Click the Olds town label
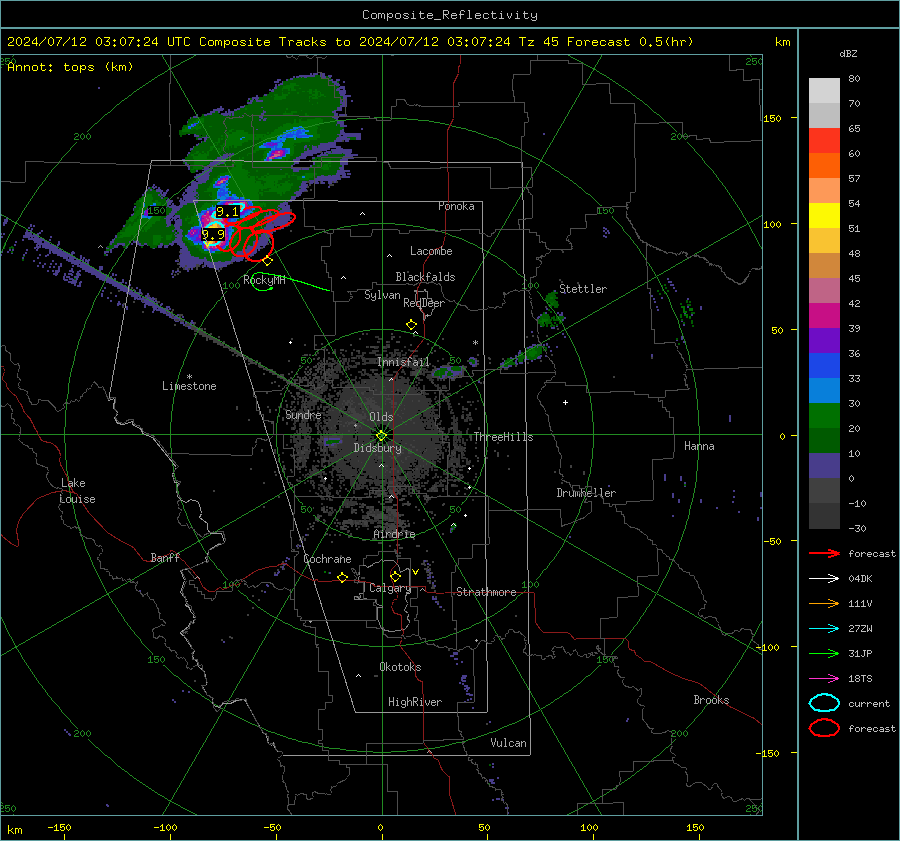Viewport: 900px width, 841px height. point(381,417)
